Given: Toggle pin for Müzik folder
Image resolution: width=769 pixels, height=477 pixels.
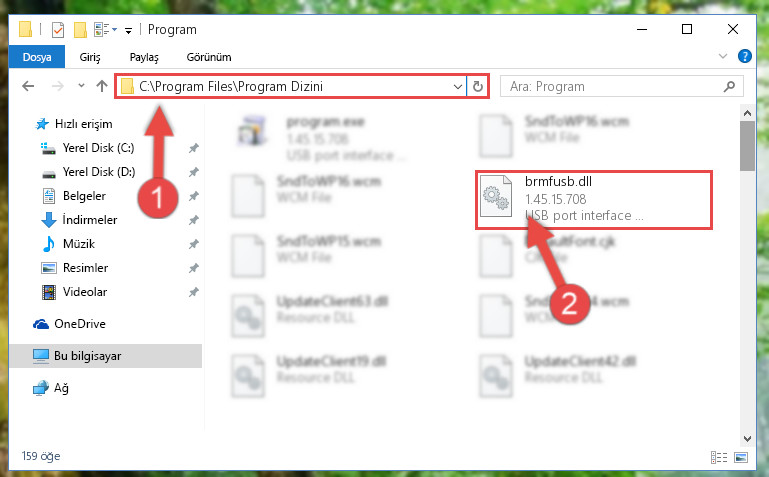Looking at the screenshot, I should (194, 244).
